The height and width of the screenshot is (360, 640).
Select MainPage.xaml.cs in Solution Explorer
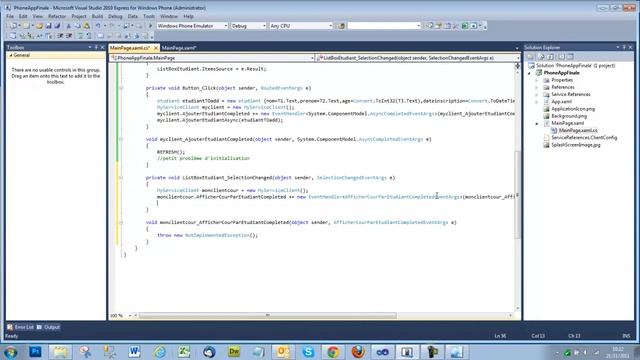(578, 131)
